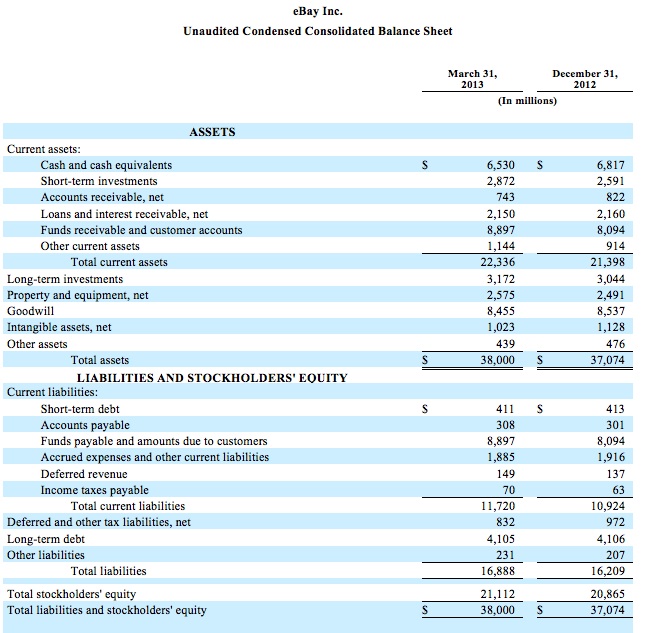The image size is (645, 633).
Task: Click deferred revenue value 137
Action: point(616,474)
